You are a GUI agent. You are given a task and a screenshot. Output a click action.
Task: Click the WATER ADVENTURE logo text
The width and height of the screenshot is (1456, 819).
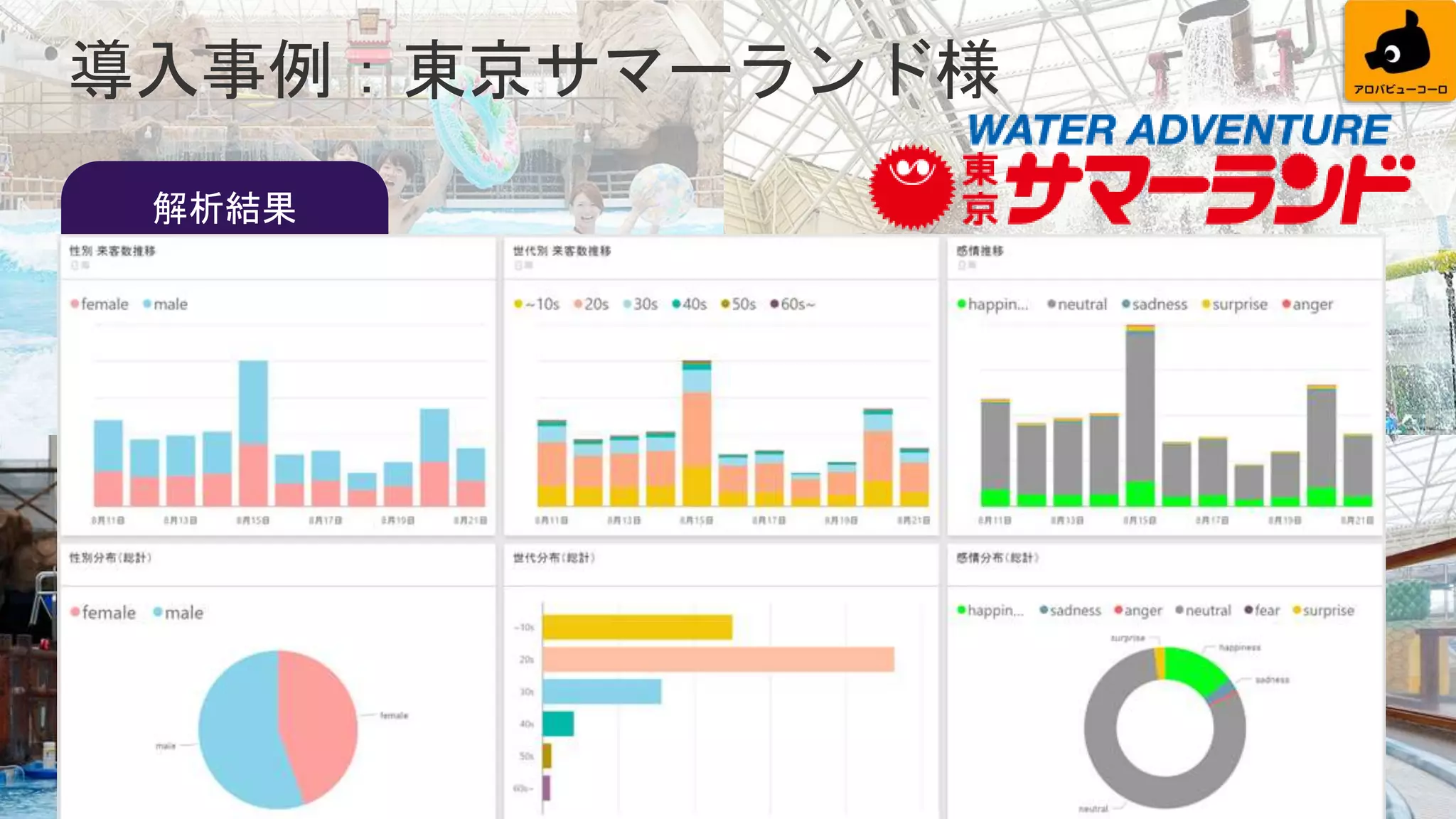coord(1179,131)
